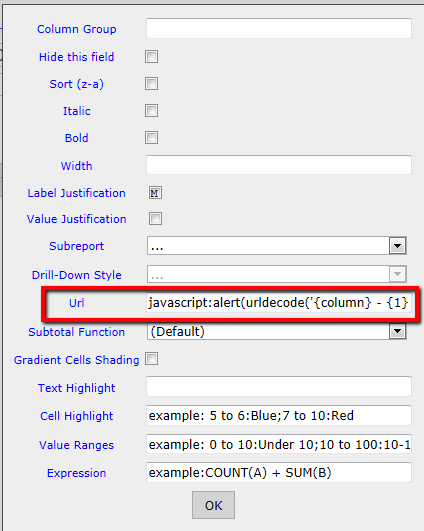Click the Width label
Image resolution: width=424 pixels, height=531 pixels.
tap(77, 166)
